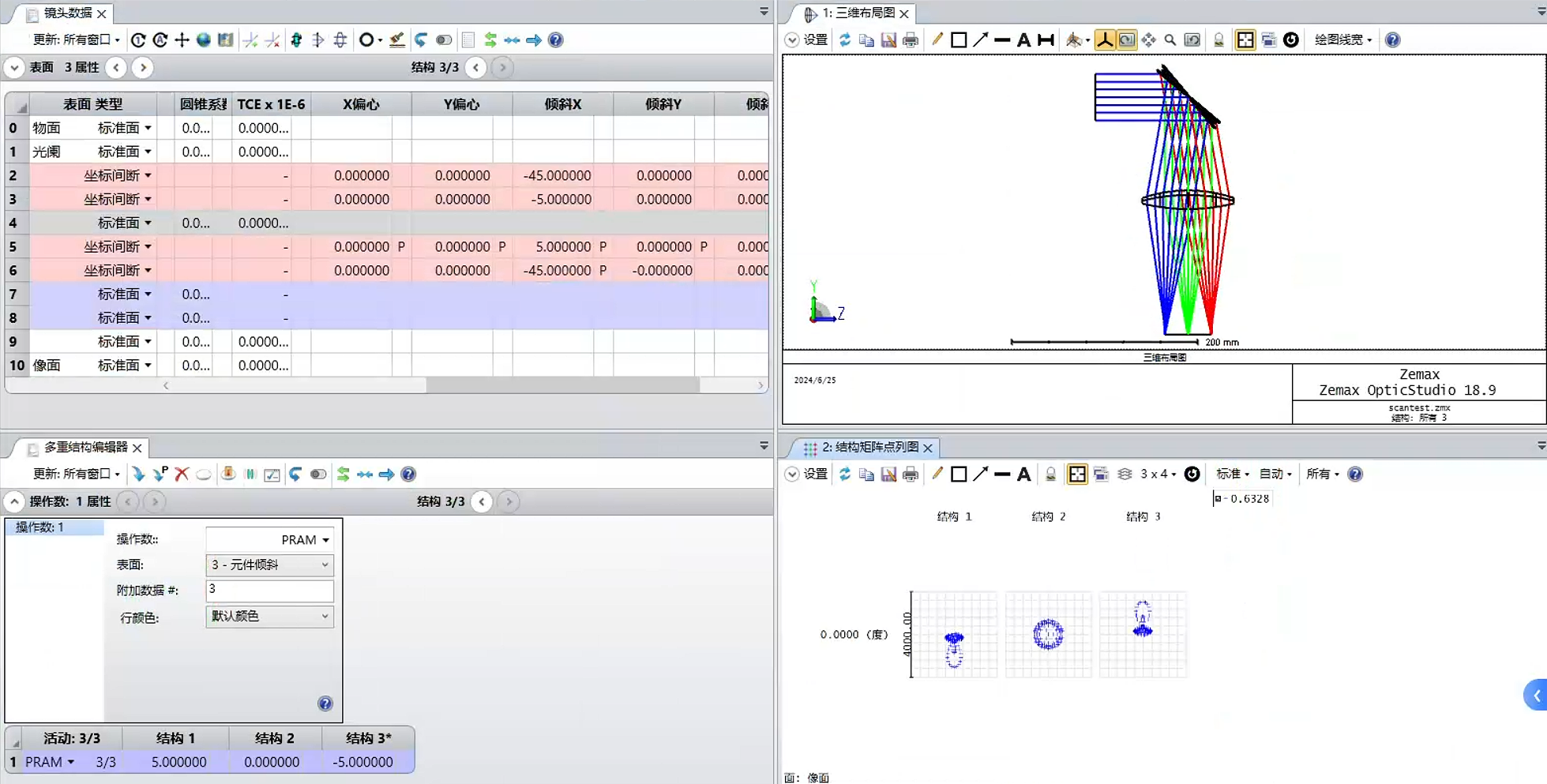Select the magnifier zoom tool in 3D layout
The image size is (1547, 784).
click(x=1170, y=40)
